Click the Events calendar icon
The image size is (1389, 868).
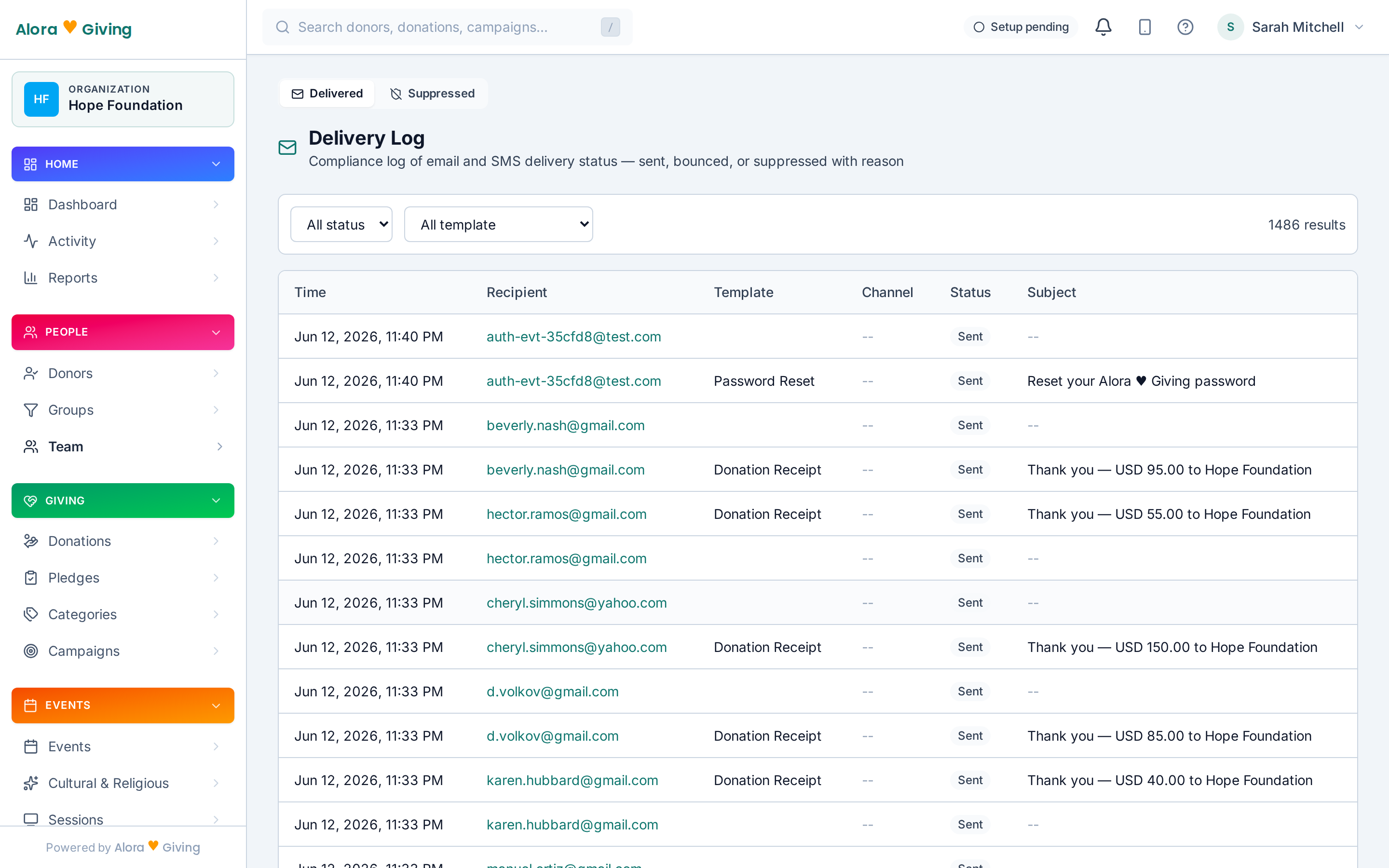(30, 746)
